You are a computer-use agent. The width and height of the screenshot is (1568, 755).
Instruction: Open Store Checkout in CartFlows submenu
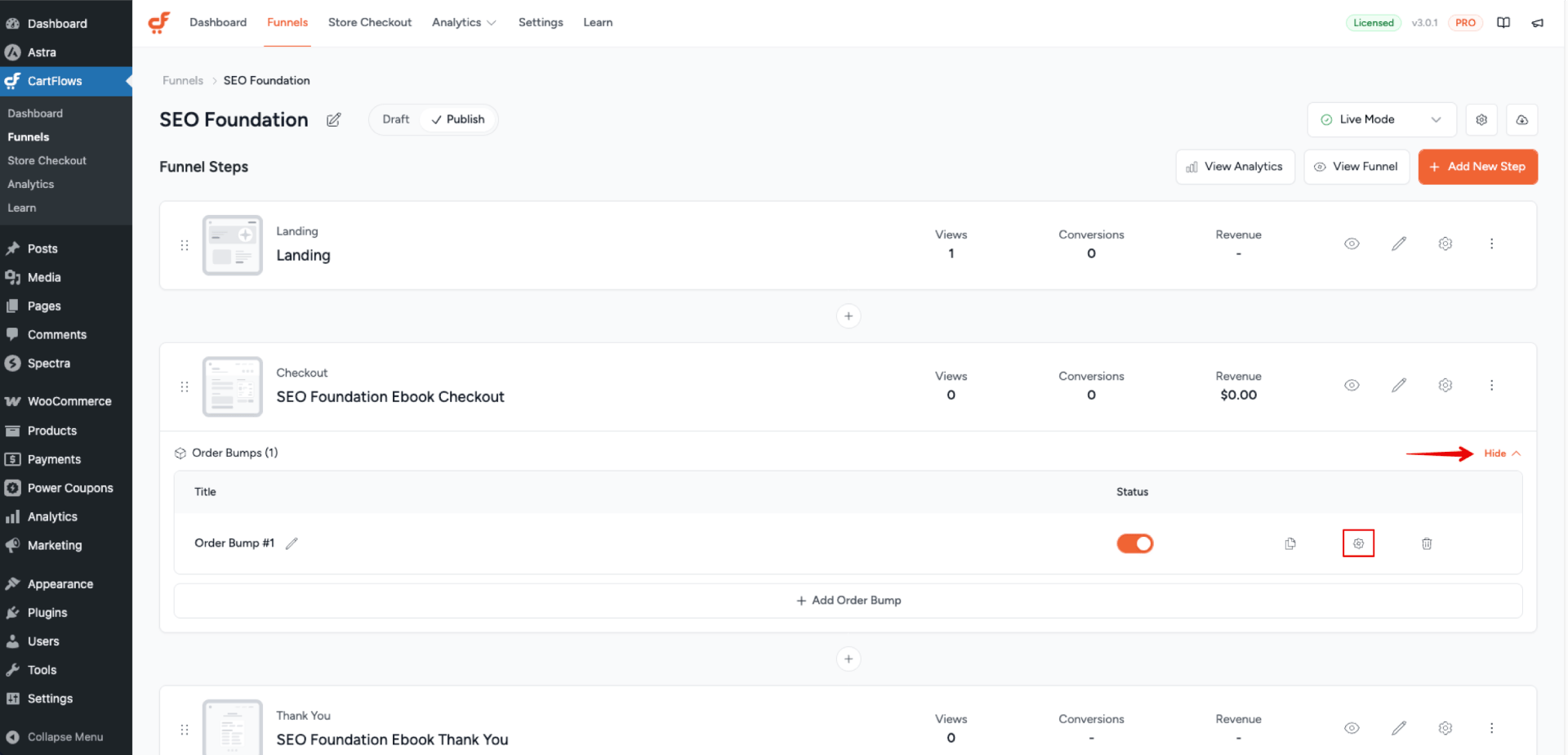pyautogui.click(x=47, y=161)
